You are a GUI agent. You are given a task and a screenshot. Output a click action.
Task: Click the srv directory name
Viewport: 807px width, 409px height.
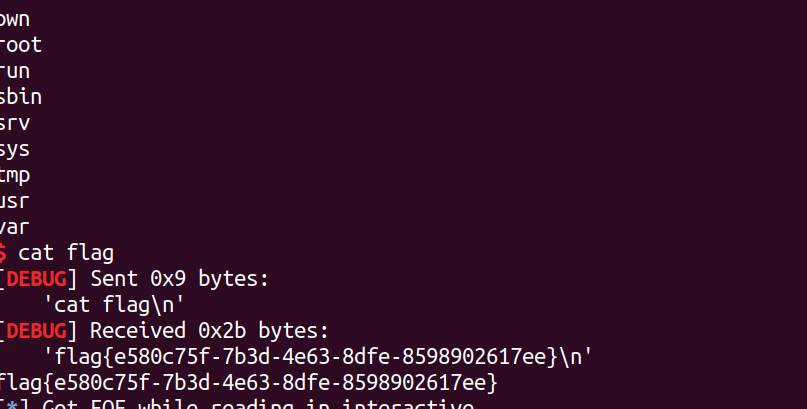[15, 123]
